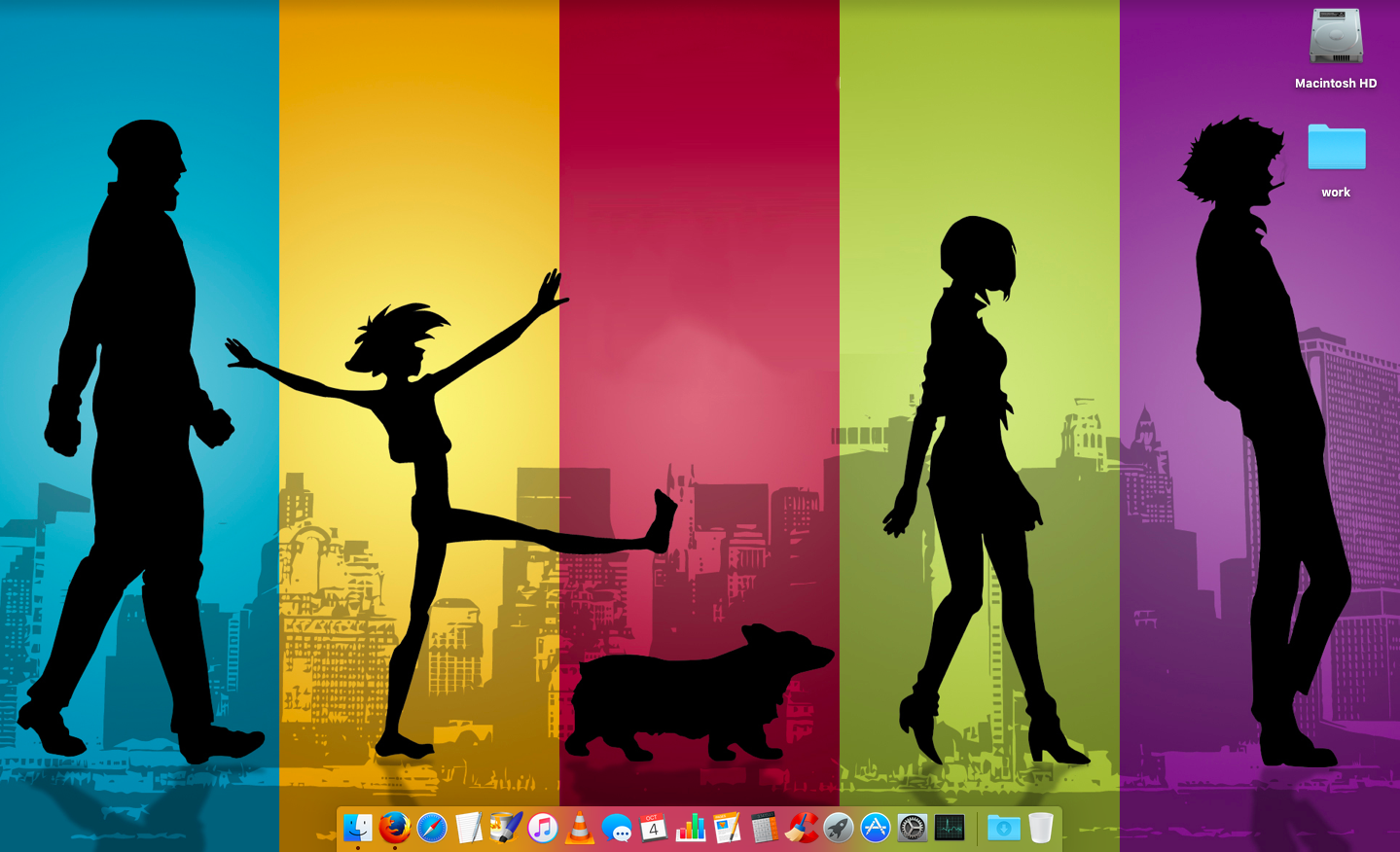1400x852 pixels.
Task: Select the Macintosh HD drive icon
Action: [1336, 37]
